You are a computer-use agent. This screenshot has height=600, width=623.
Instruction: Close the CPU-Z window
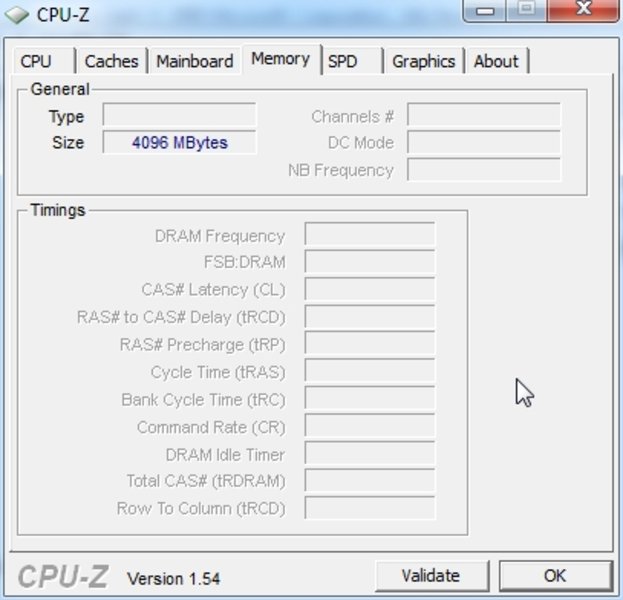coord(583,10)
